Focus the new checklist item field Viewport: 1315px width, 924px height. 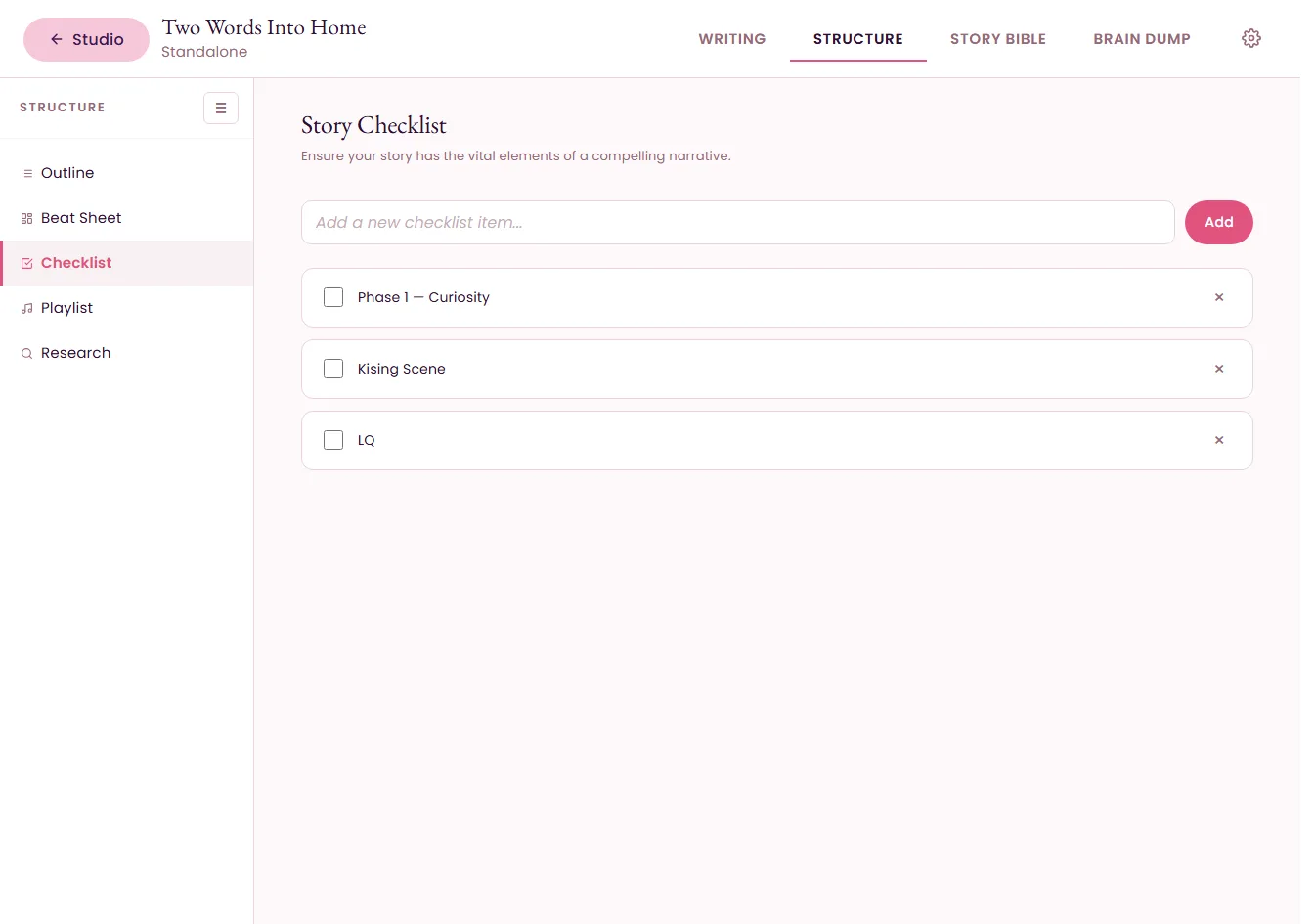pyautogui.click(x=737, y=222)
